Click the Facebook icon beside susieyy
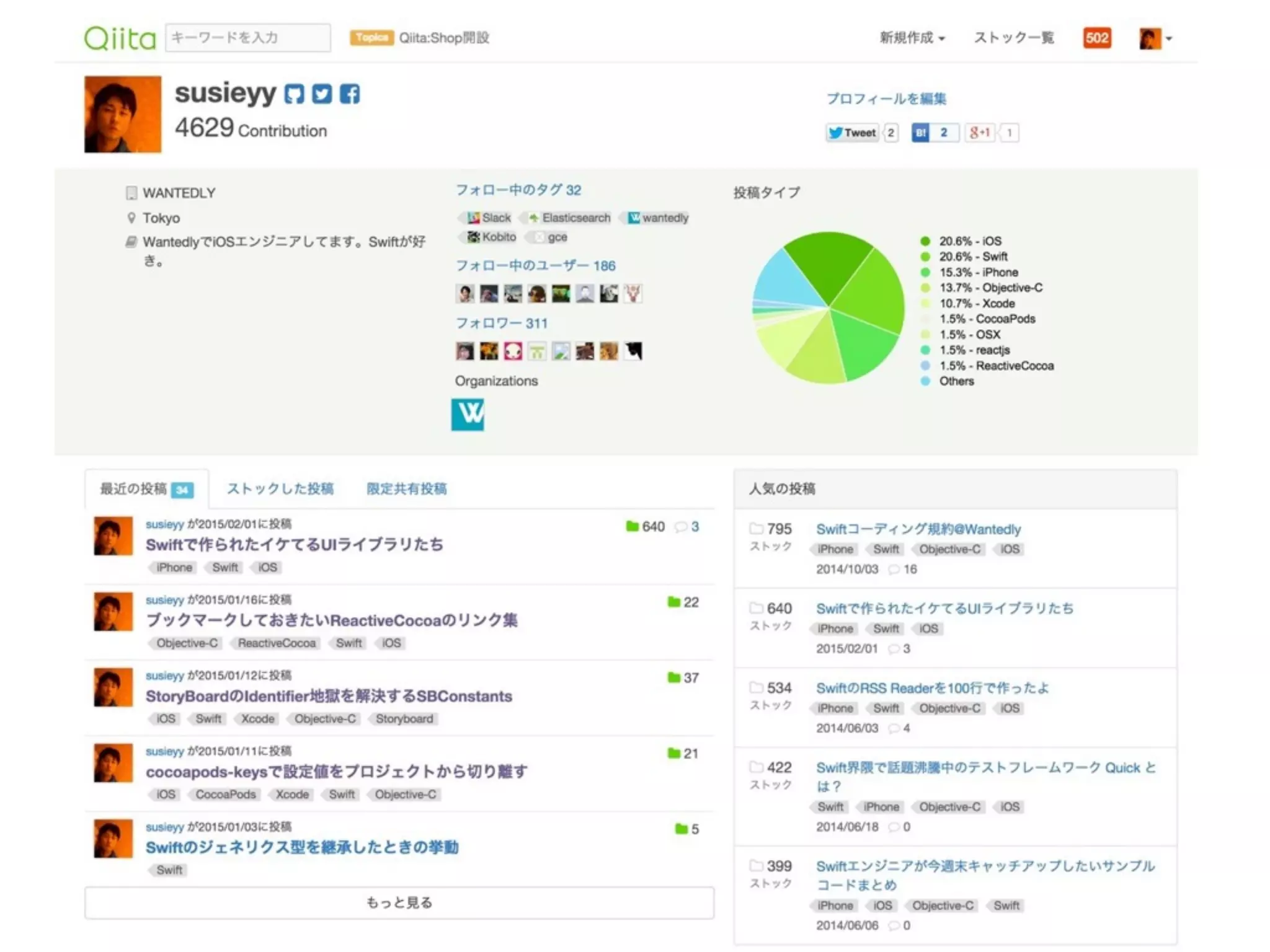The image size is (1270, 952). coord(350,94)
